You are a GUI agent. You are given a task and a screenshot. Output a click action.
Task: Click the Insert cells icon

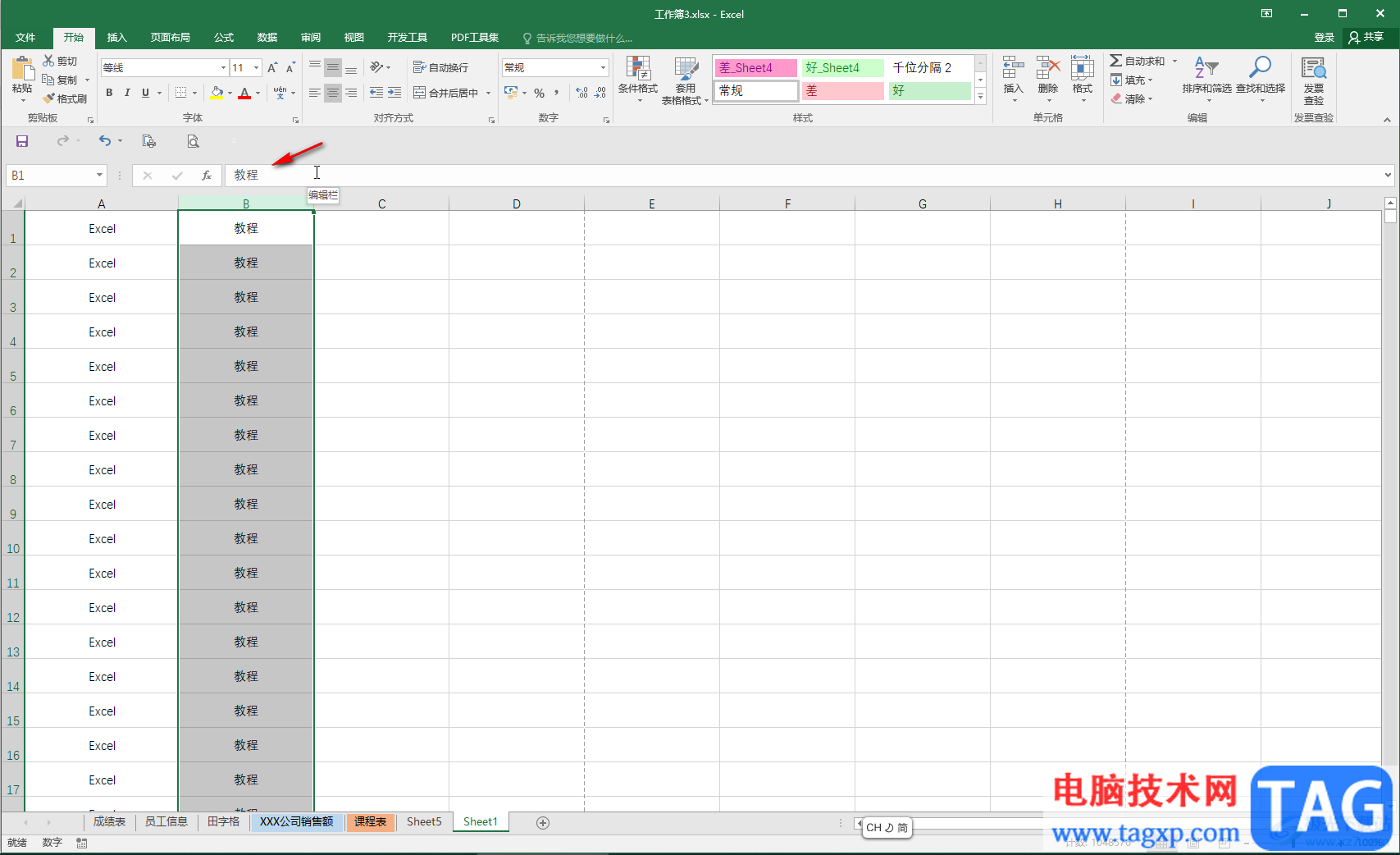[x=1014, y=67]
